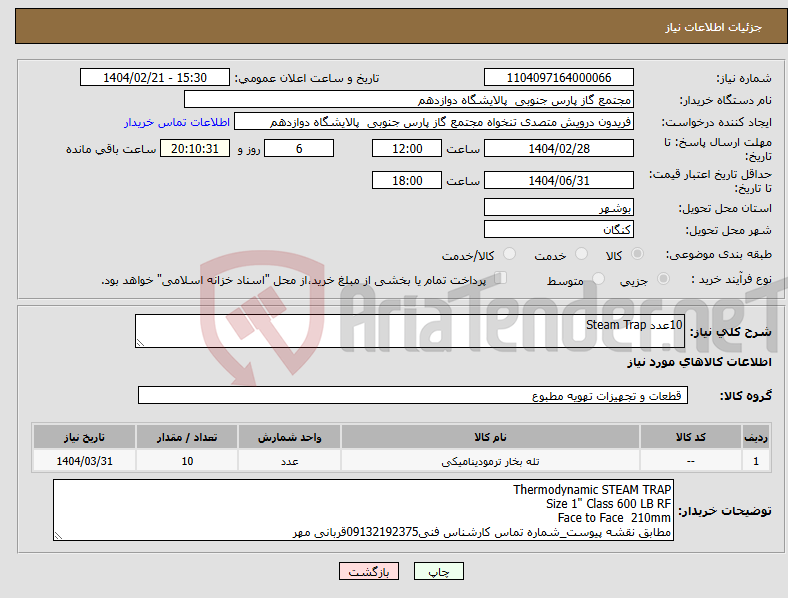Click the need number field 1104097164000066
Screen dimensions: 788x598
tap(559, 77)
